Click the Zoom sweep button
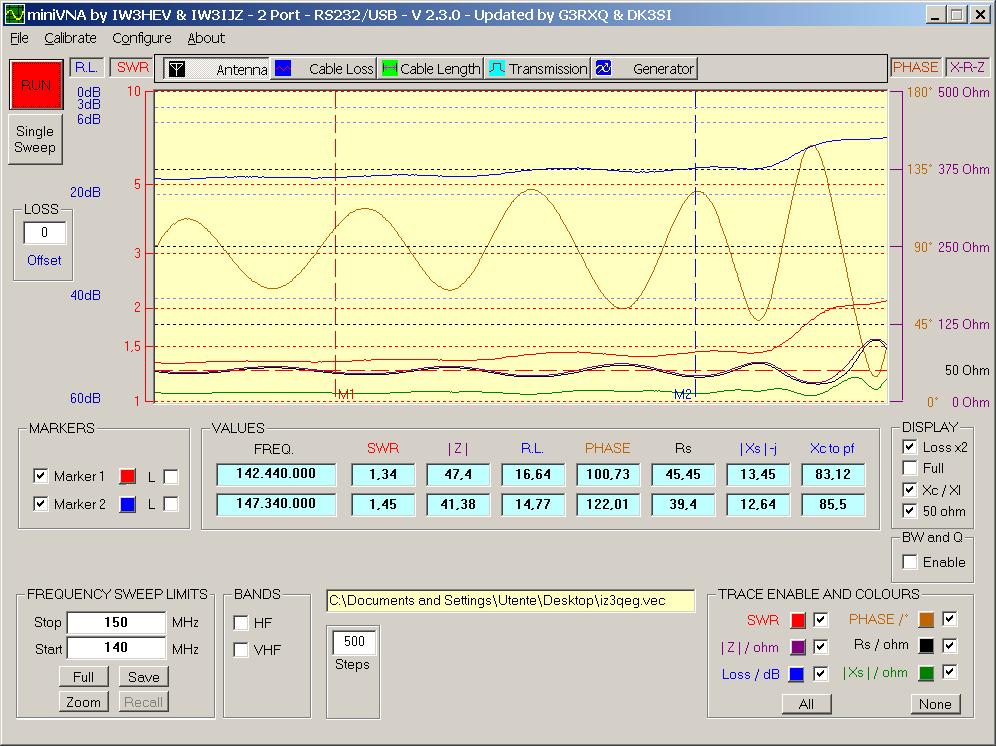The image size is (996, 746). click(x=83, y=702)
